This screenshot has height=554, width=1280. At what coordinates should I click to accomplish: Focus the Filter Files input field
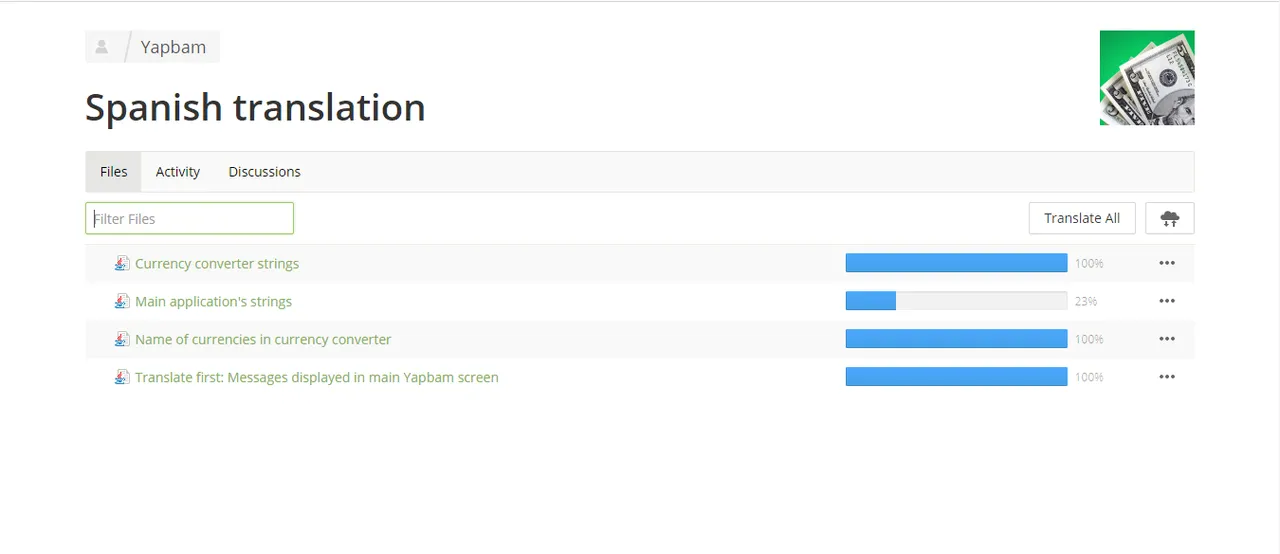(189, 218)
